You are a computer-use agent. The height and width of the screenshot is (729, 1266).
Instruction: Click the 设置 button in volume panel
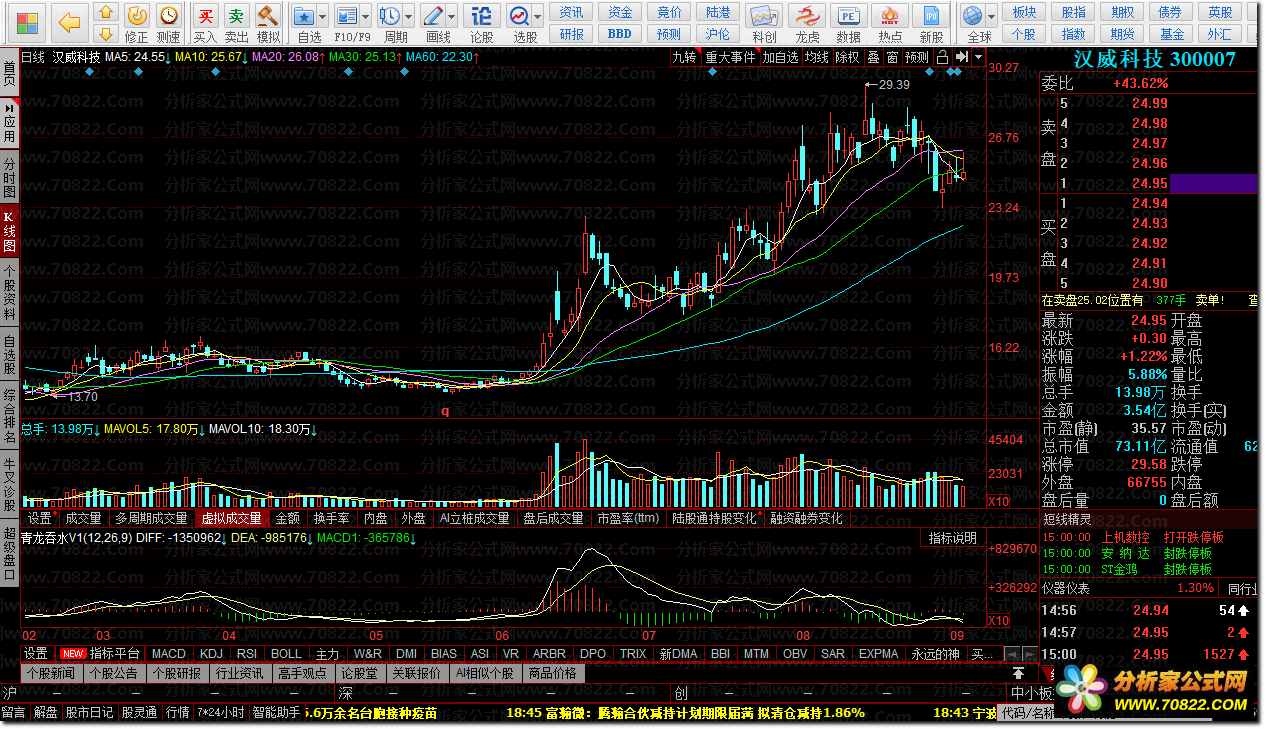click(40, 518)
